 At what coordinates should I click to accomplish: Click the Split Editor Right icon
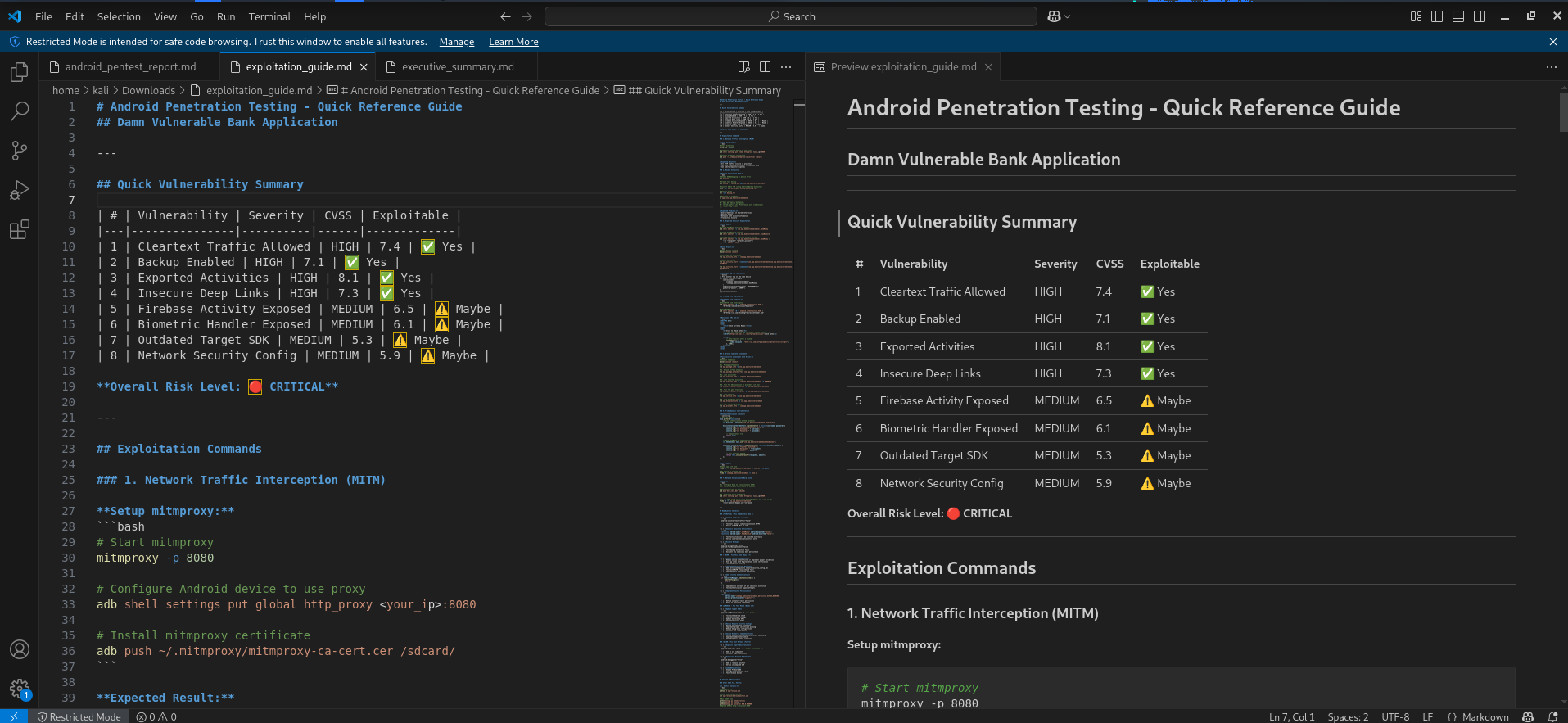coord(765,67)
